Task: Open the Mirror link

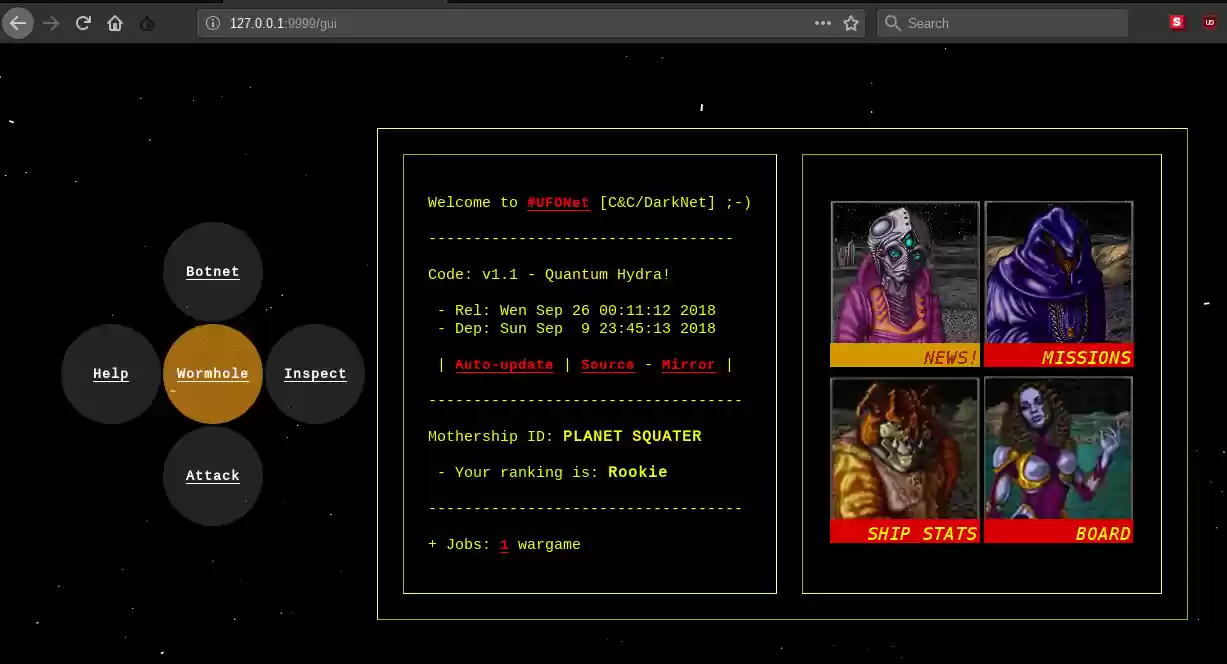Action: pos(688,365)
